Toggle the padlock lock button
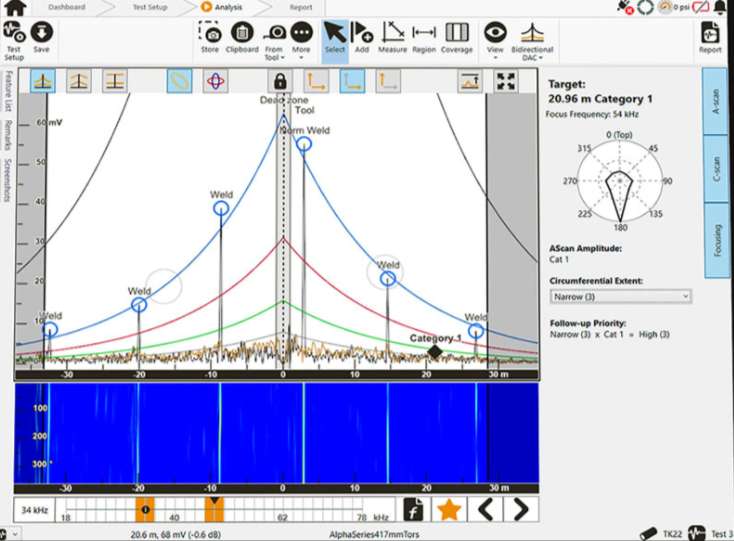 280,81
